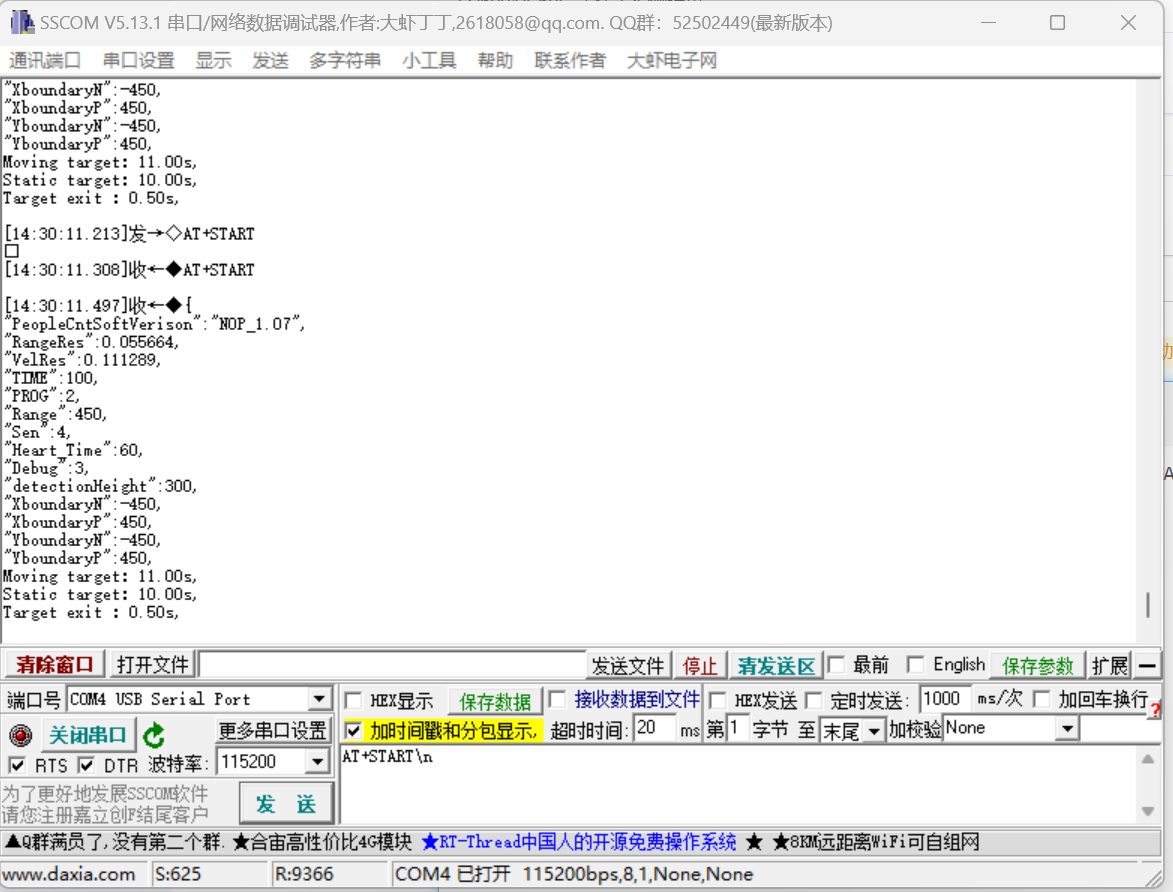Image resolution: width=1173 pixels, height=892 pixels.
Task: Uncheck the 加时间戳和分包显示 checkbox
Action: (353, 730)
